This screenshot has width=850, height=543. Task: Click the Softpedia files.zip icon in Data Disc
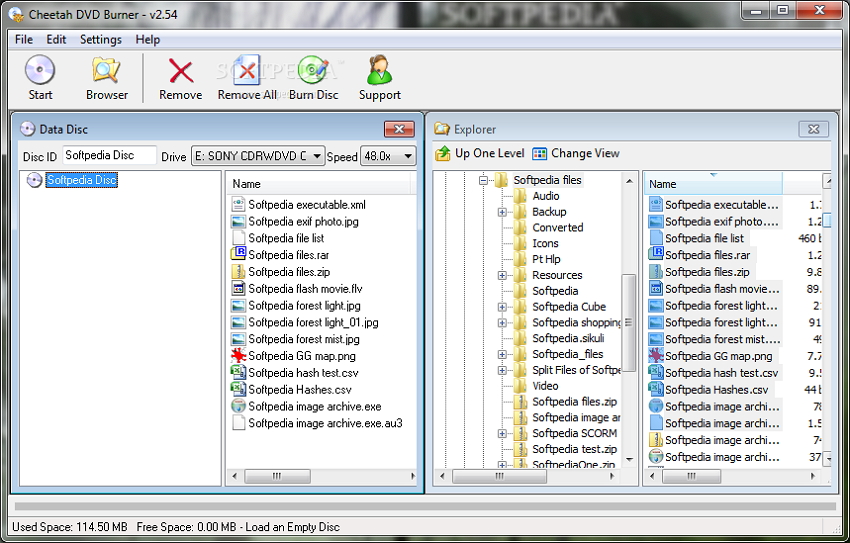coord(238,271)
